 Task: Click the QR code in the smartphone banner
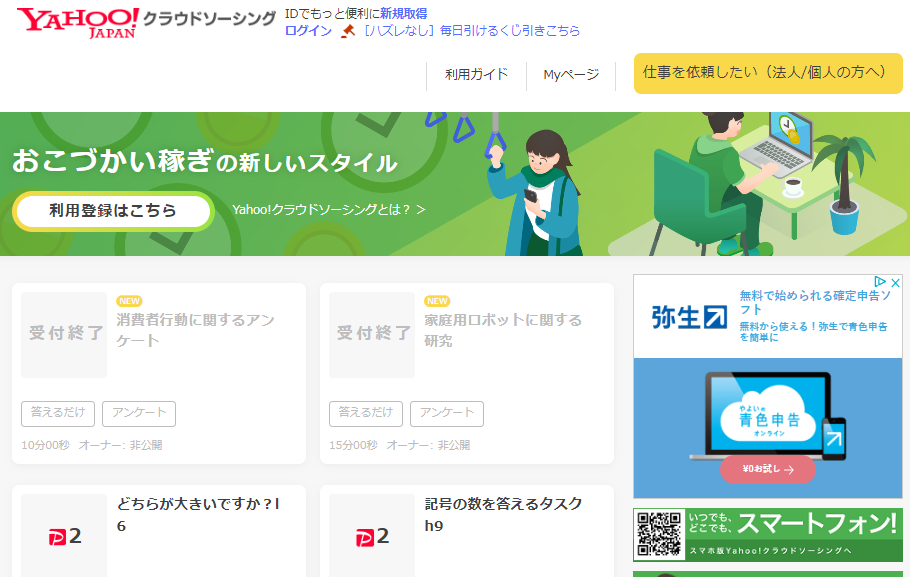[x=659, y=535]
